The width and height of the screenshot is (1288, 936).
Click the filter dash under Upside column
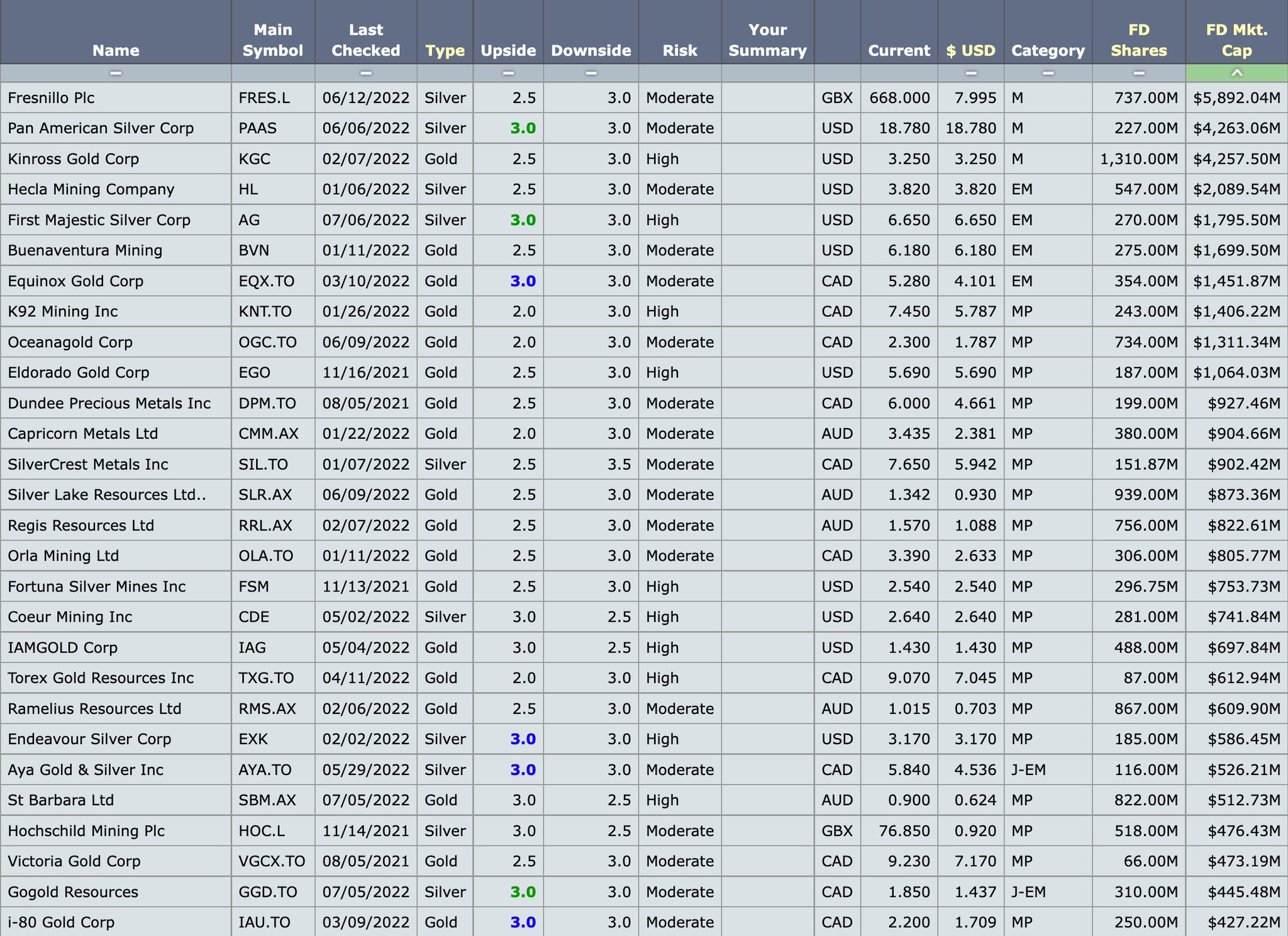tap(508, 73)
